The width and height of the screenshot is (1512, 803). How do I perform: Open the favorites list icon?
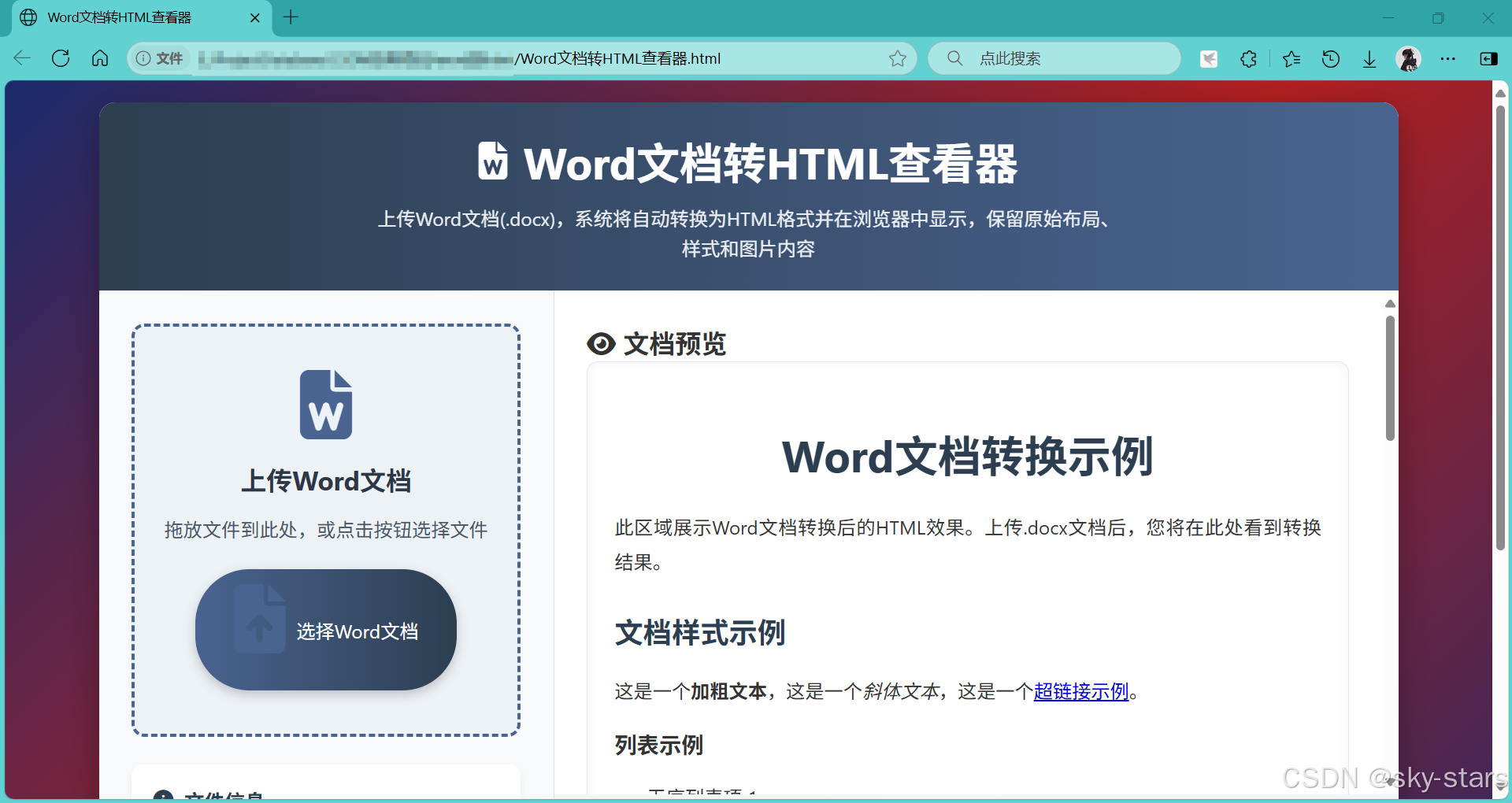click(x=1291, y=58)
